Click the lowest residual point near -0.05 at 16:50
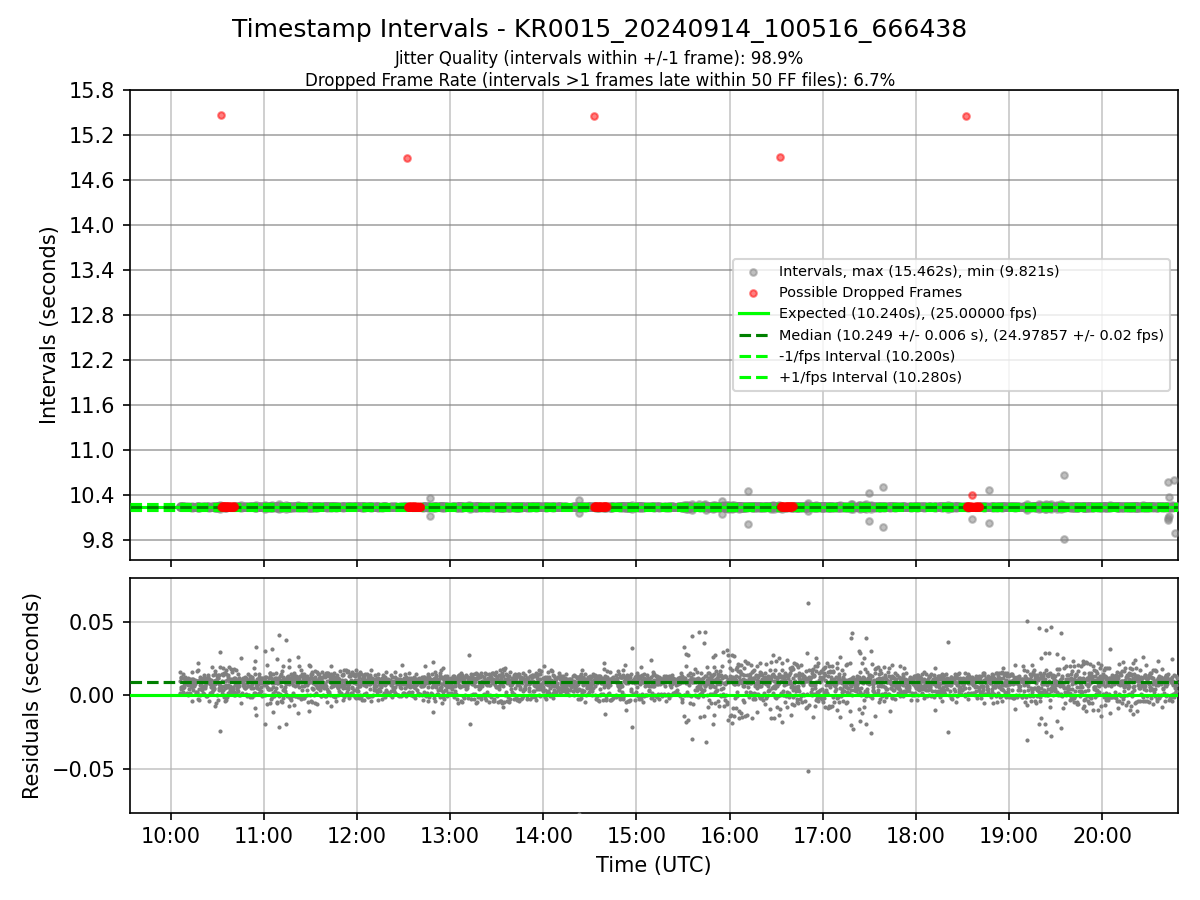The image size is (1200, 900). click(808, 771)
